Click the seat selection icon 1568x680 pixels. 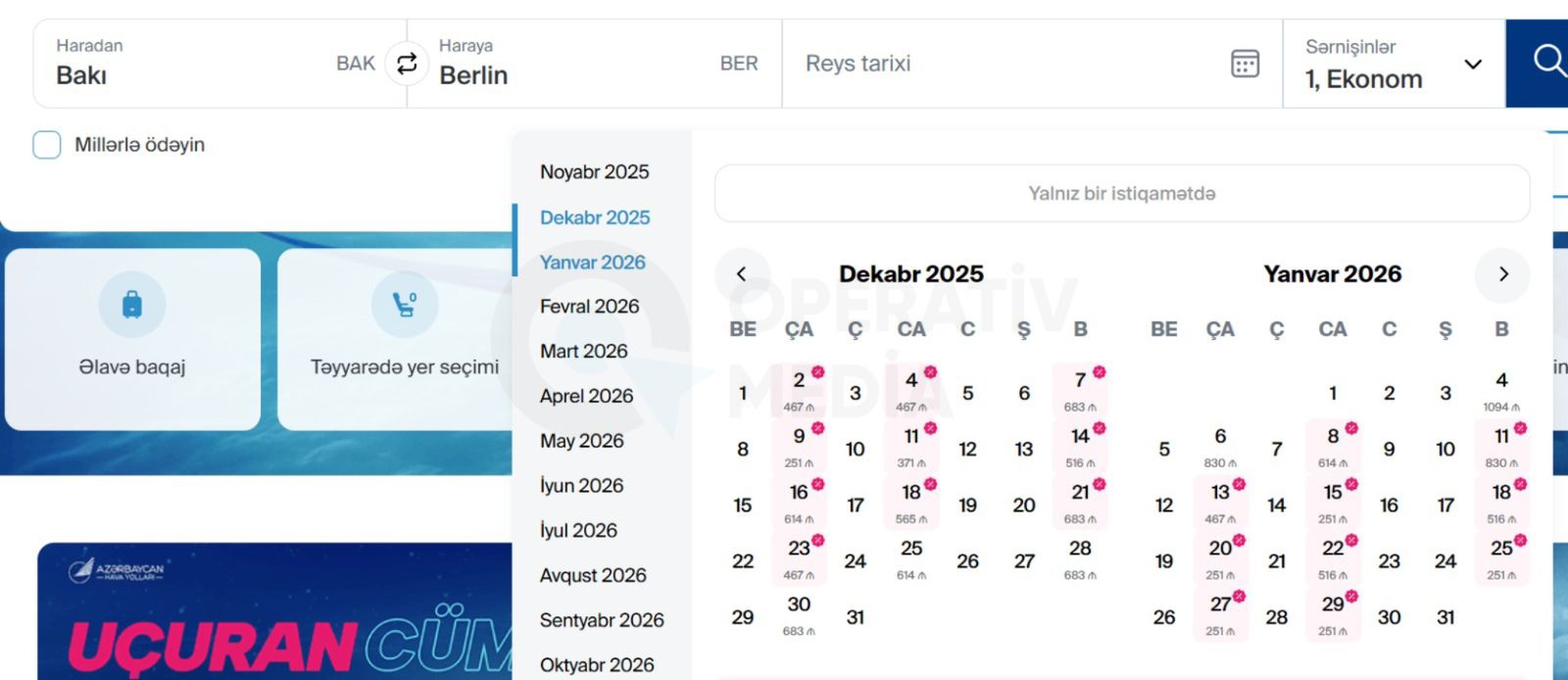[405, 305]
